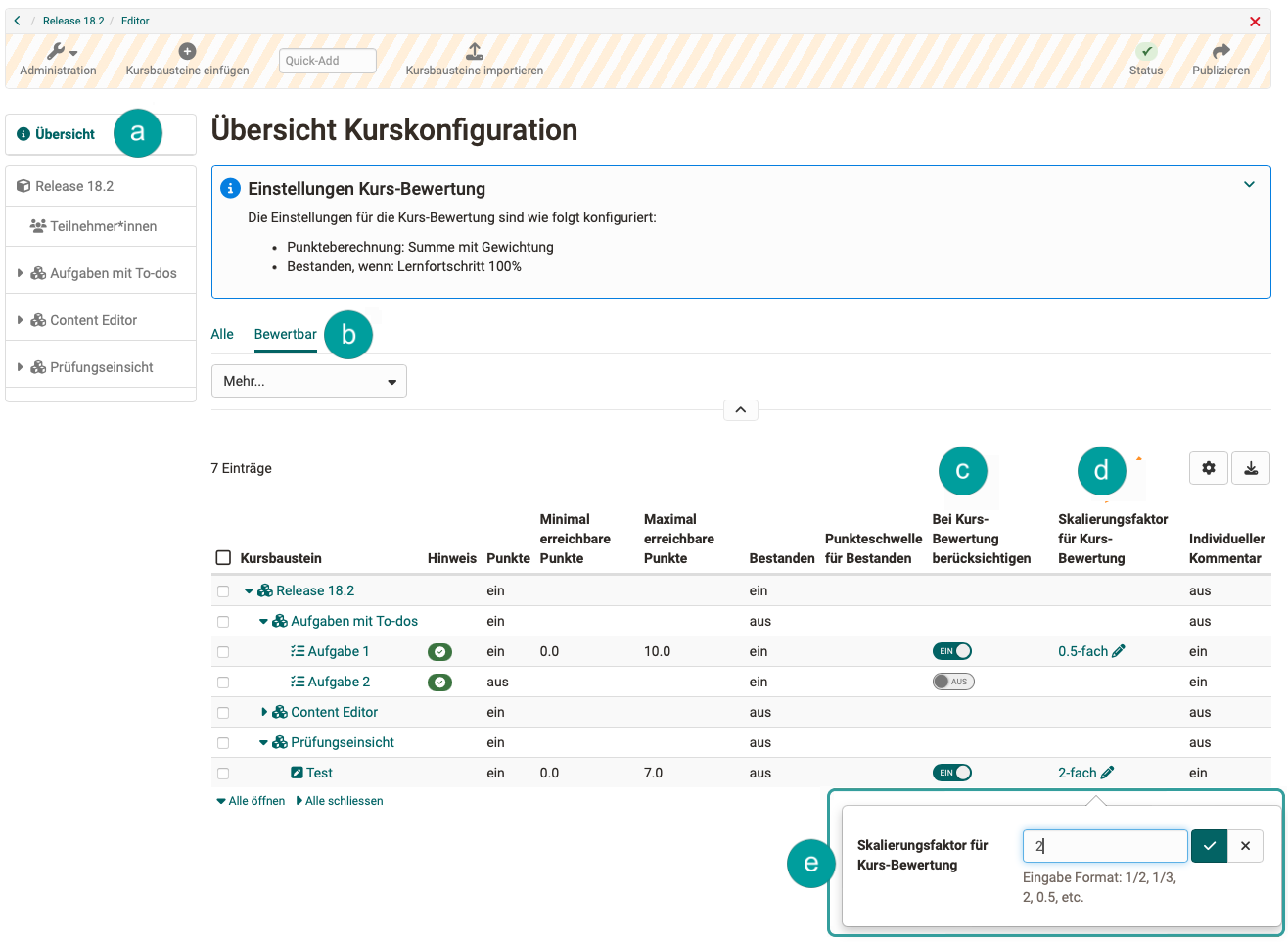1288x942 pixels.
Task: Click the Kursbausteine einfügen plus icon
Action: [x=187, y=51]
